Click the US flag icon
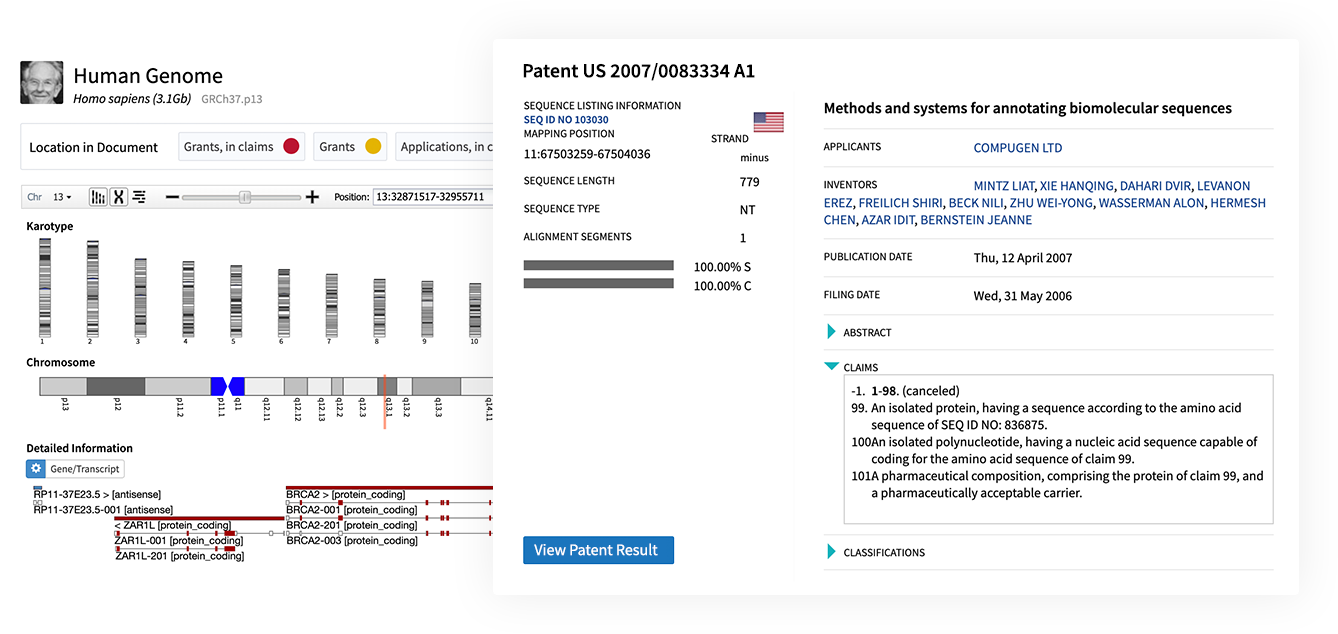The width and height of the screenshot is (1338, 634). 768,122
